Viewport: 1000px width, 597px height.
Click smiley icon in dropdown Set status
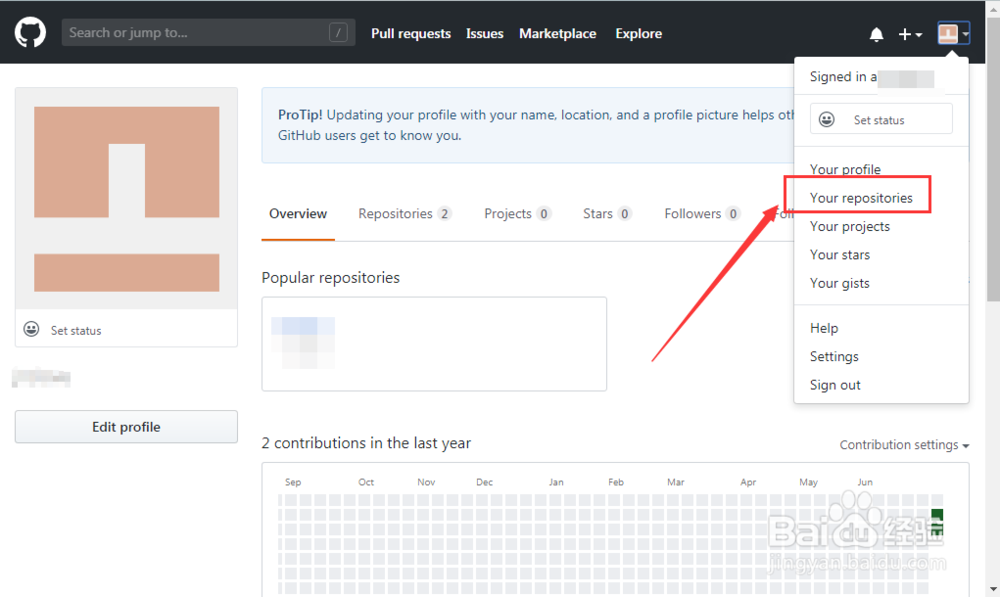pos(827,120)
